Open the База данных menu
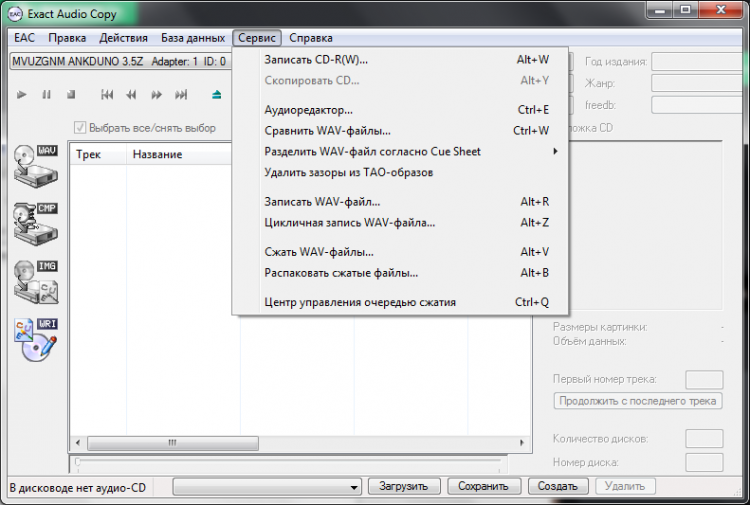The width and height of the screenshot is (750, 505). [193, 38]
